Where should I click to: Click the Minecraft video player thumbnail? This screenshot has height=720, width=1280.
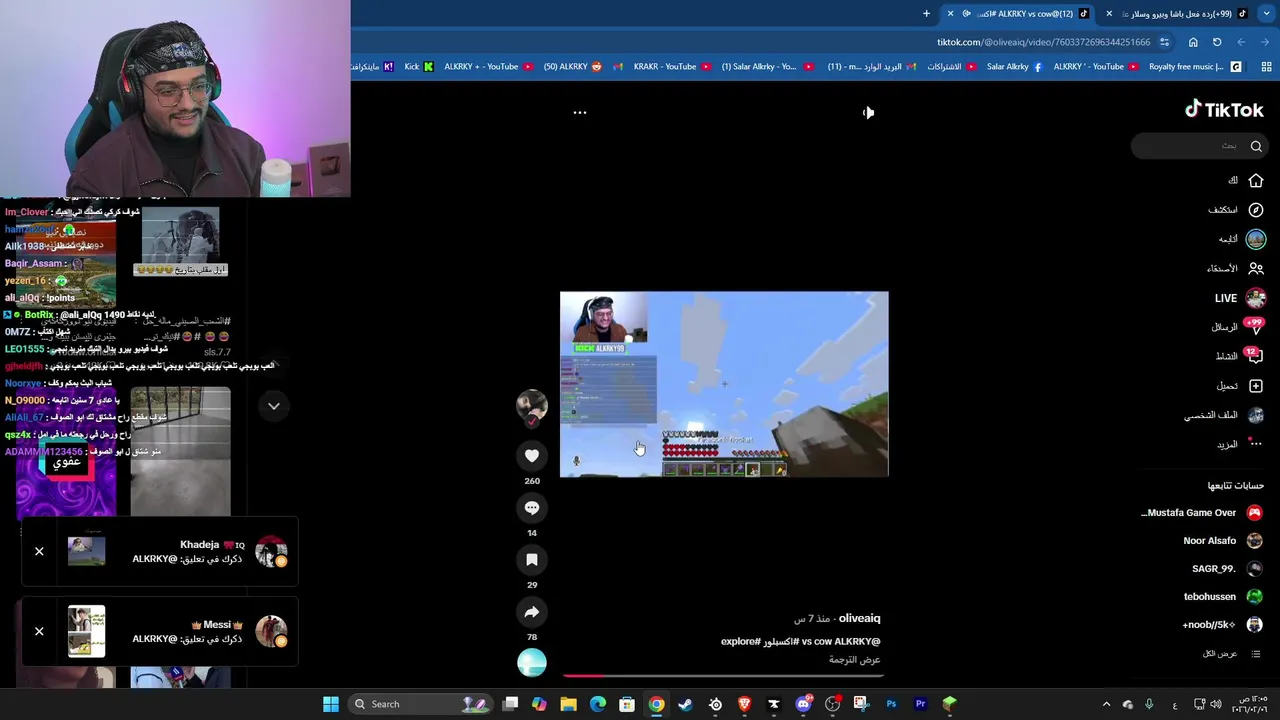tap(724, 384)
